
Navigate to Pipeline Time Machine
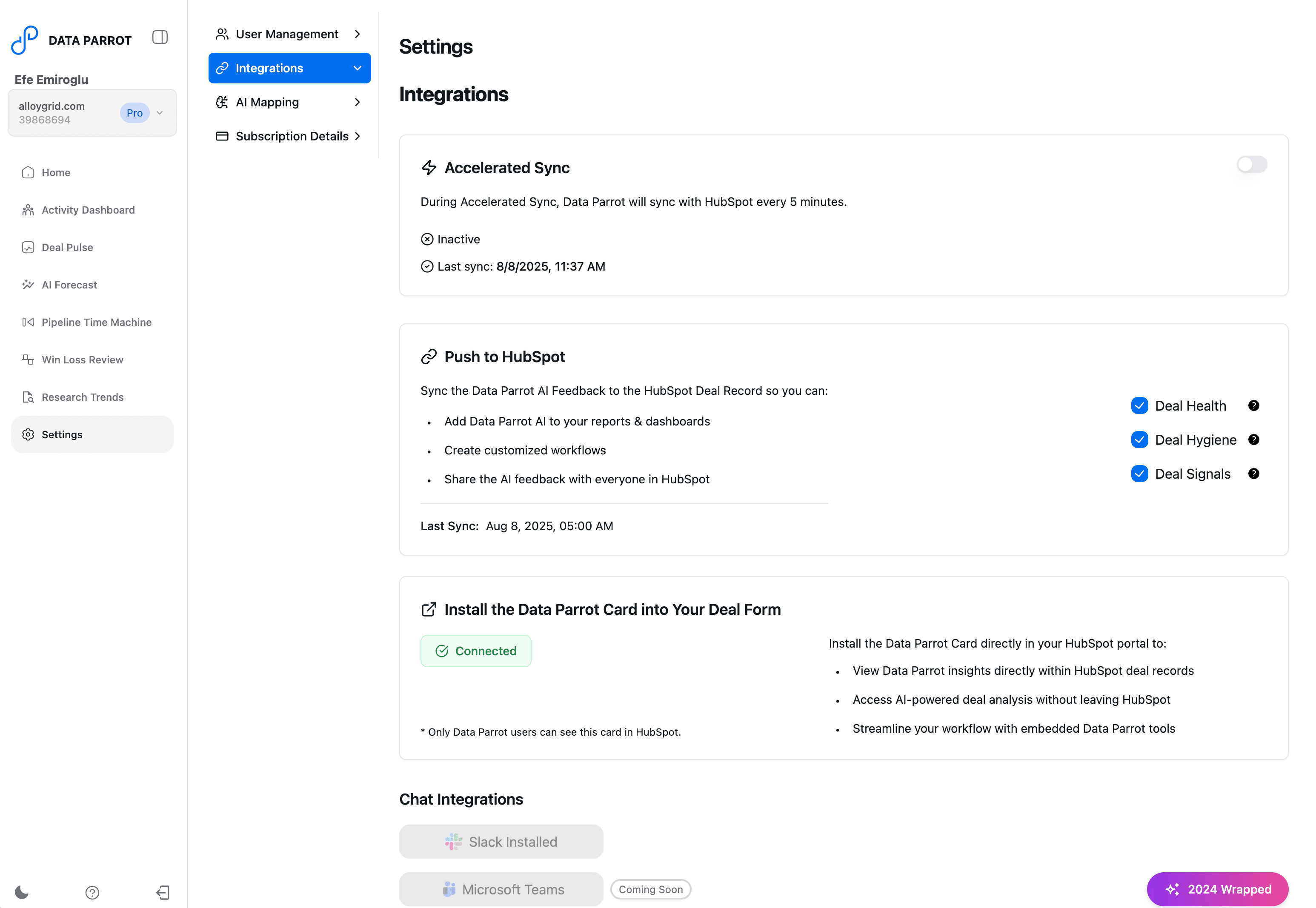[92, 322]
